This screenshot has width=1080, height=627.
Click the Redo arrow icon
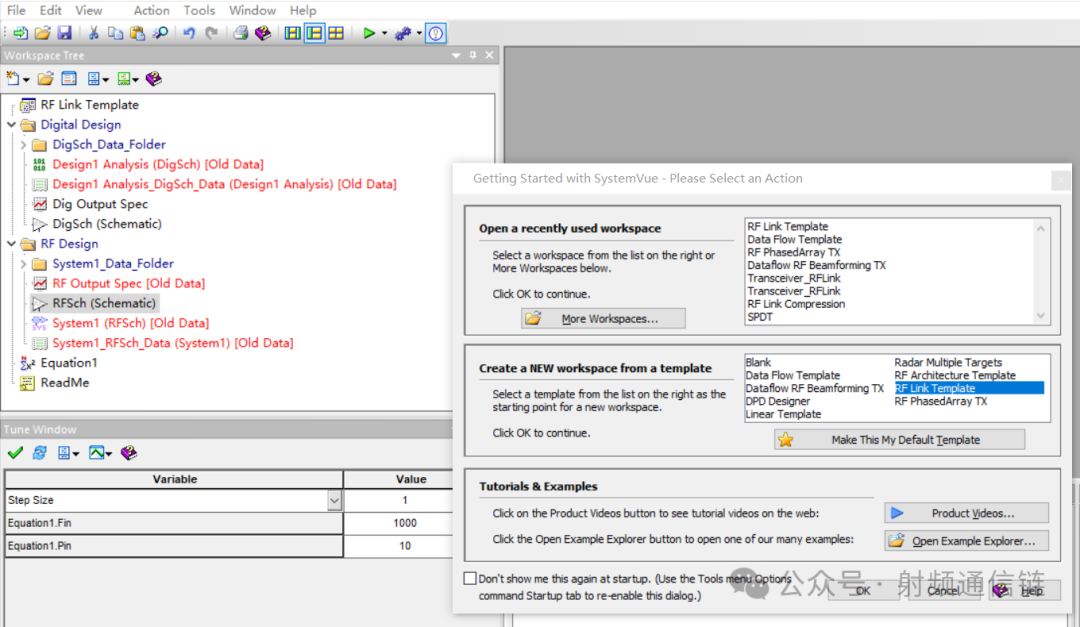coord(211,33)
